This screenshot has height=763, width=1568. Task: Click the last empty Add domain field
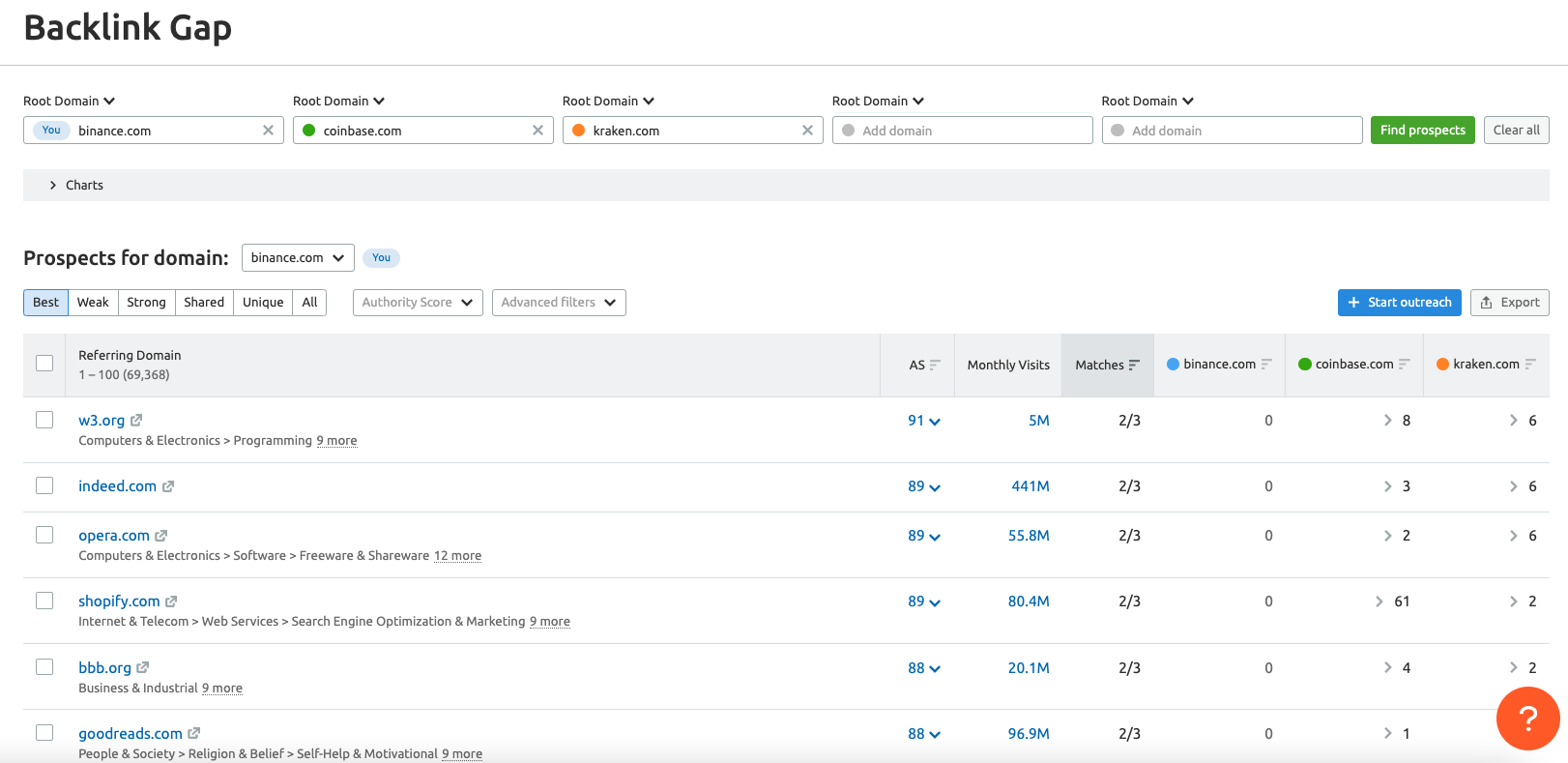(x=1233, y=131)
